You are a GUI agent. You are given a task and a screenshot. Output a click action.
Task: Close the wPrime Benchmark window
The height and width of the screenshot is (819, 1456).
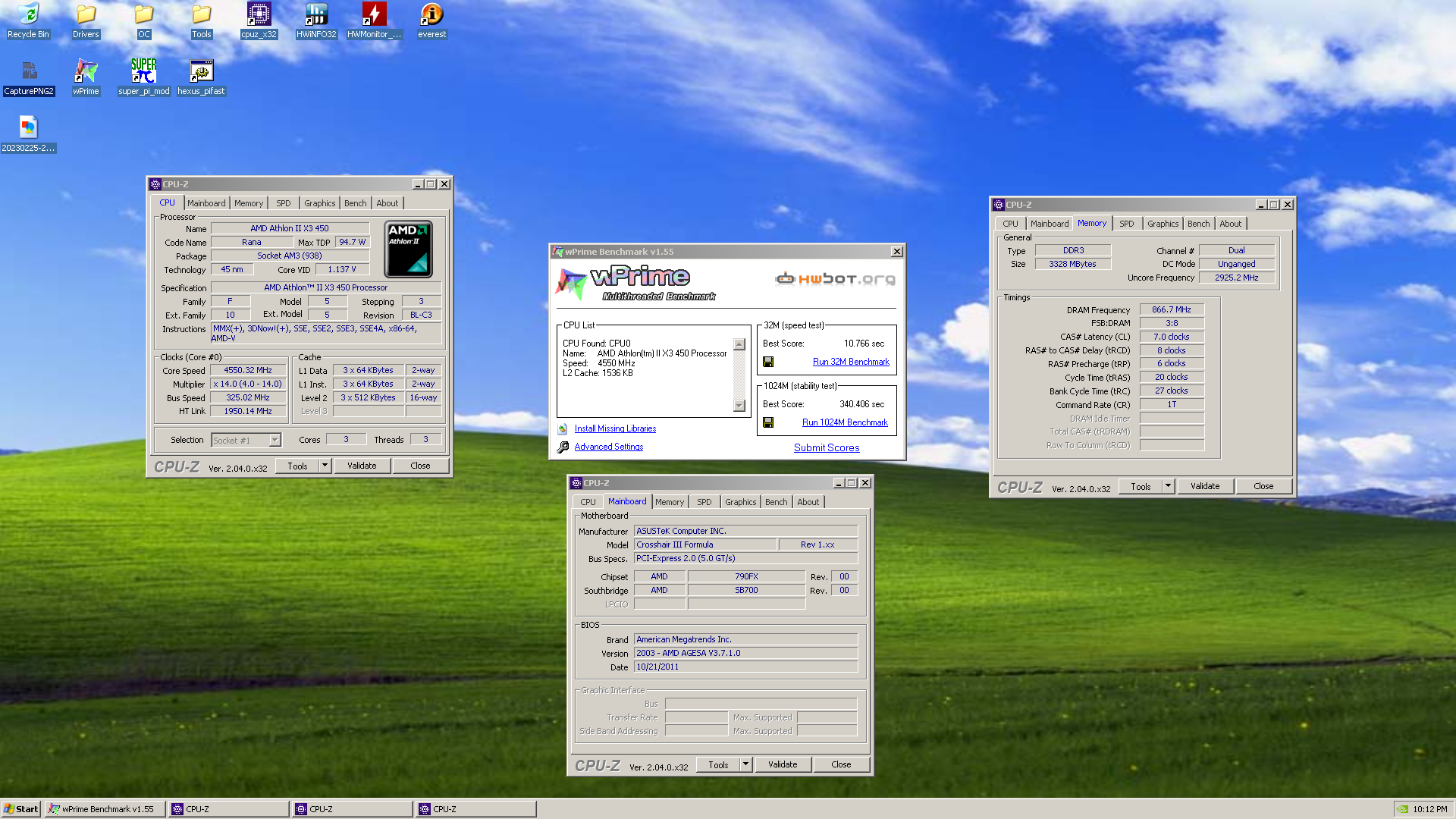[x=897, y=252]
